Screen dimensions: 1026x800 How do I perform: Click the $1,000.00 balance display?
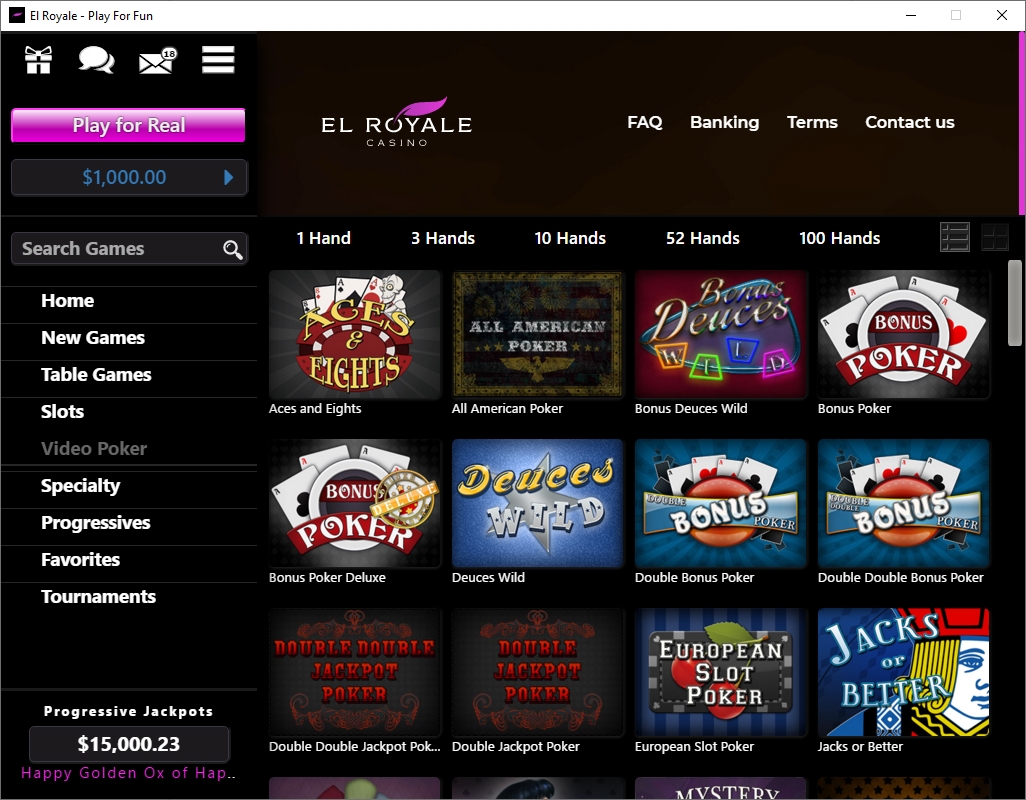pyautogui.click(x=124, y=177)
